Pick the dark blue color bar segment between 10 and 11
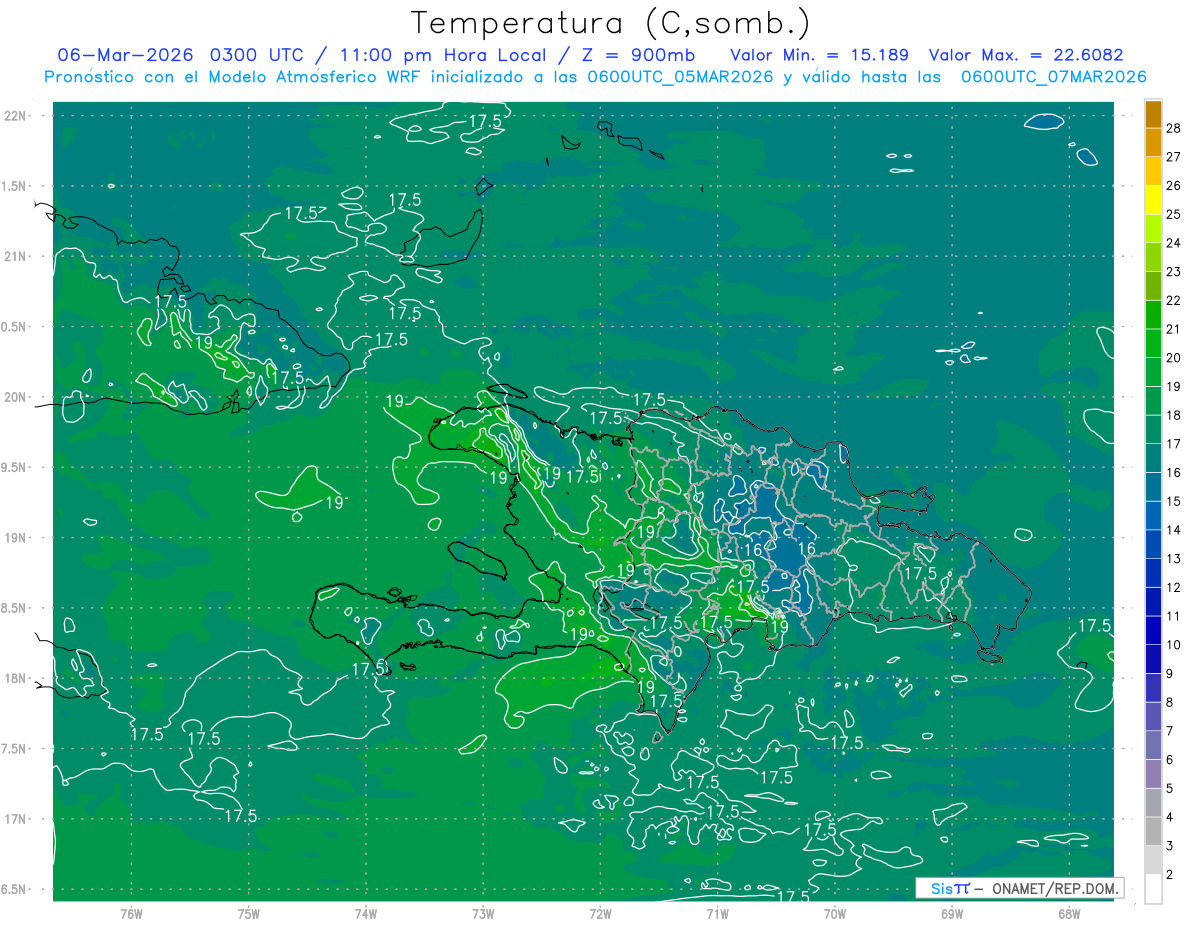The image size is (1200, 927). (x=1153, y=630)
